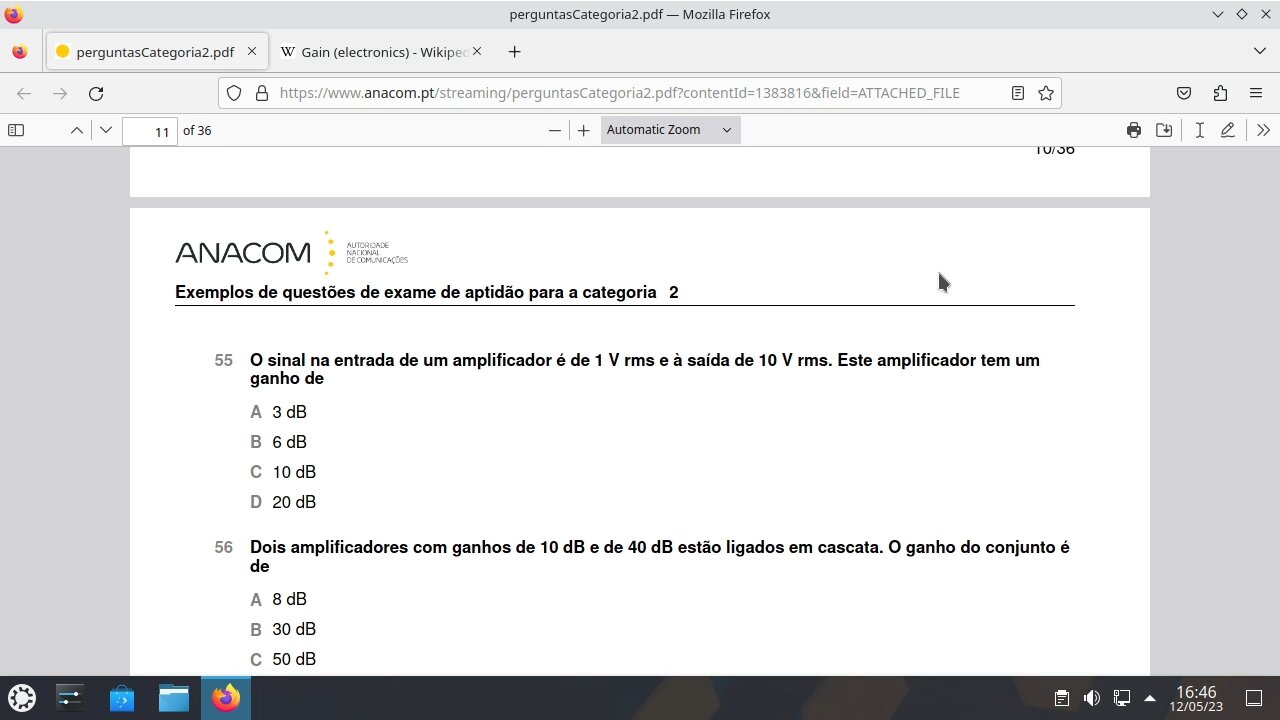Select answer text '6 dB'
This screenshot has width=1280, height=720.
[289, 442]
